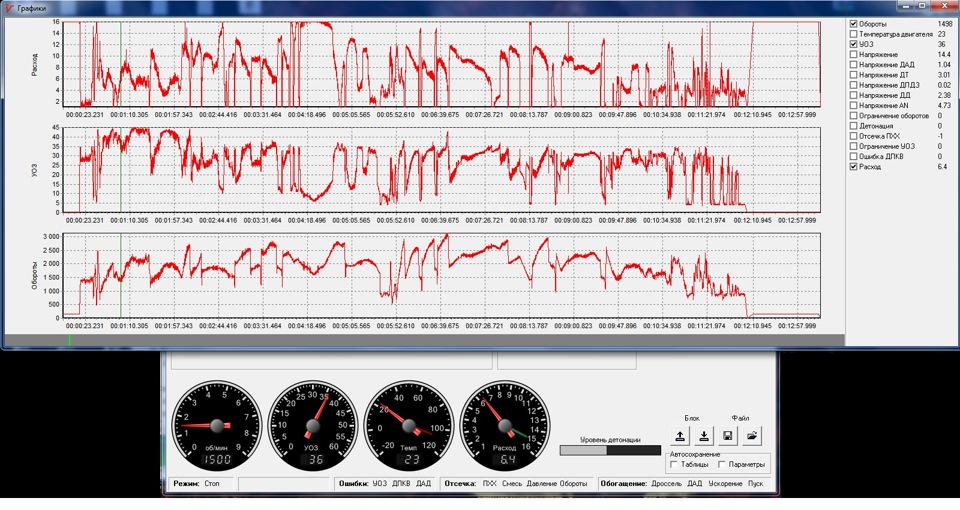Click the ПХХ cutoff indicator label
Viewport: 960px width, 510px height.
(490, 484)
